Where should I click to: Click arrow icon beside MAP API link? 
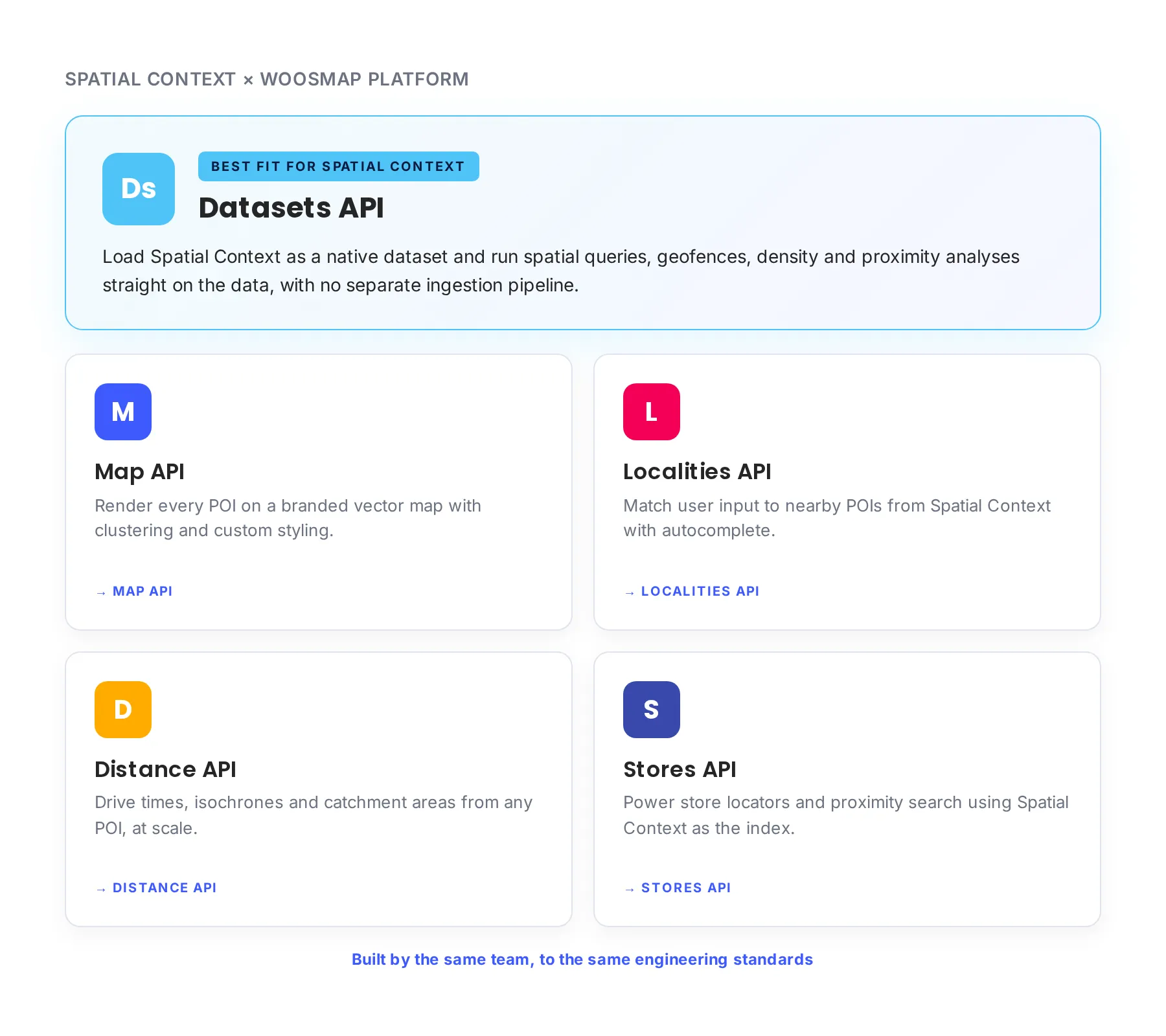[x=101, y=592]
